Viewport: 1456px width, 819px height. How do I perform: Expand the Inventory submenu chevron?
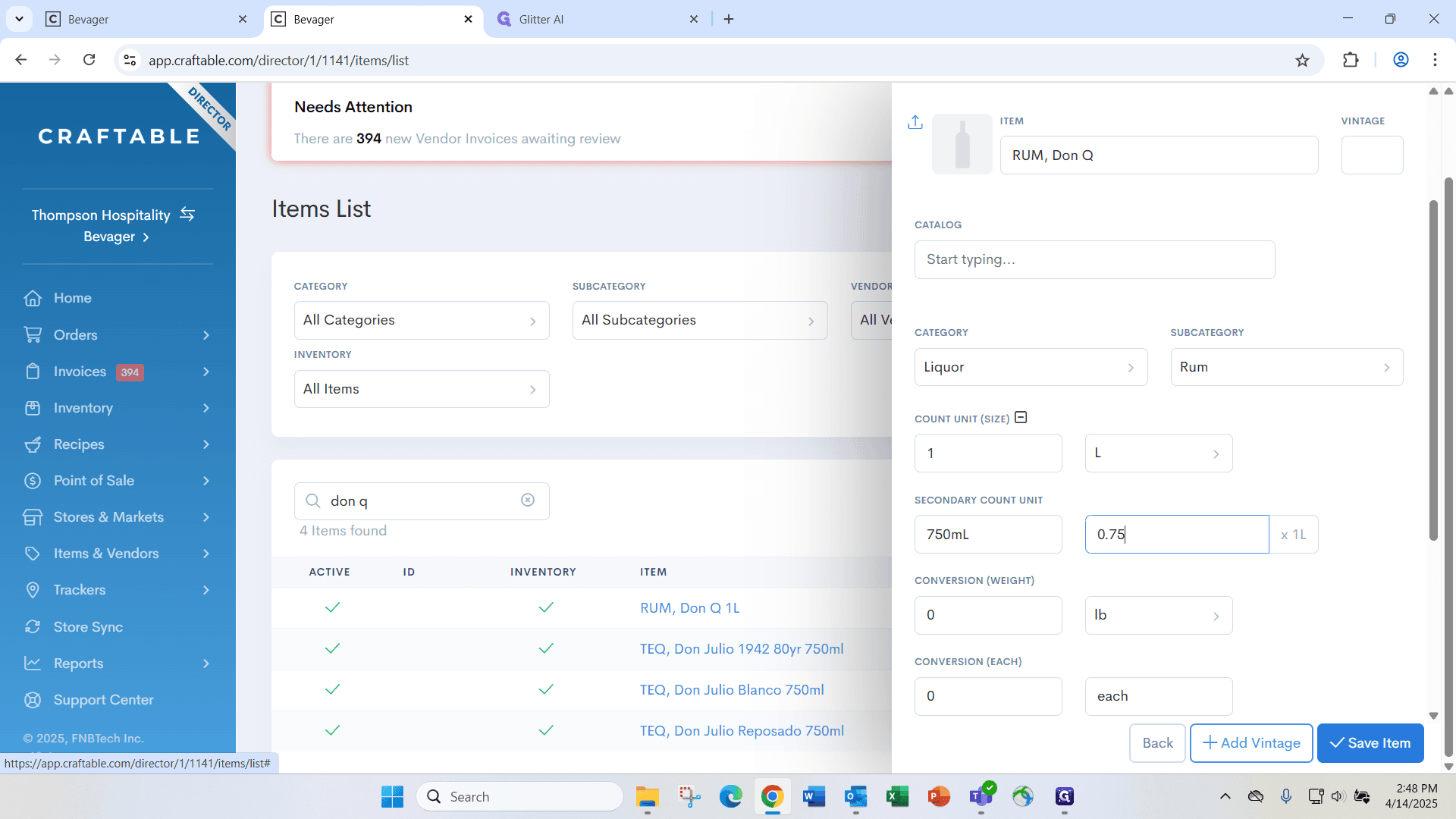[206, 408]
